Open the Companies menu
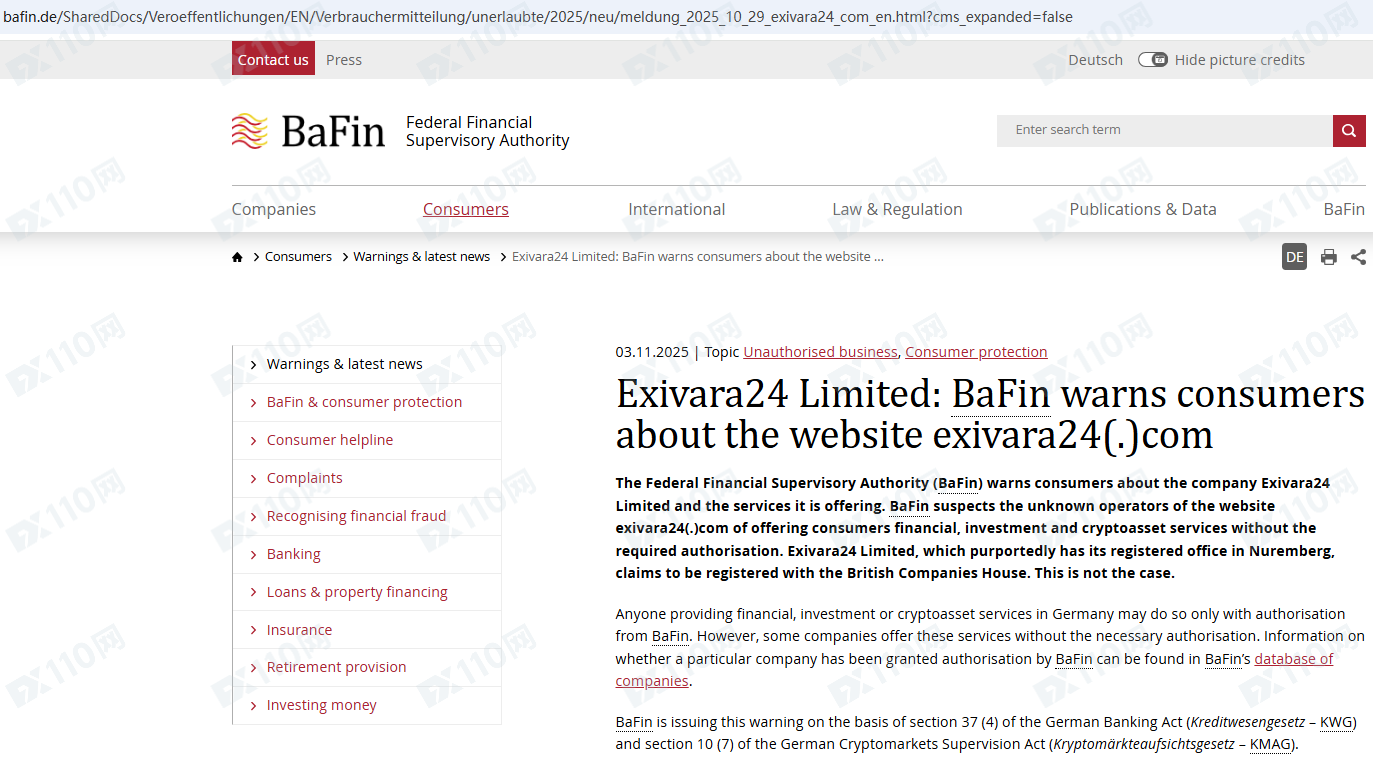 click(x=274, y=209)
